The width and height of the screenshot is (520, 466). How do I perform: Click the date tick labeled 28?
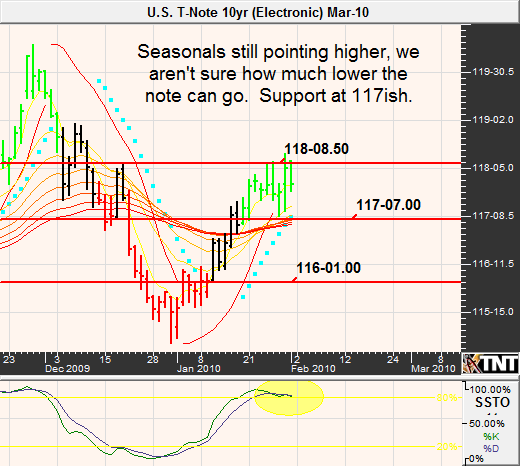coord(153,359)
